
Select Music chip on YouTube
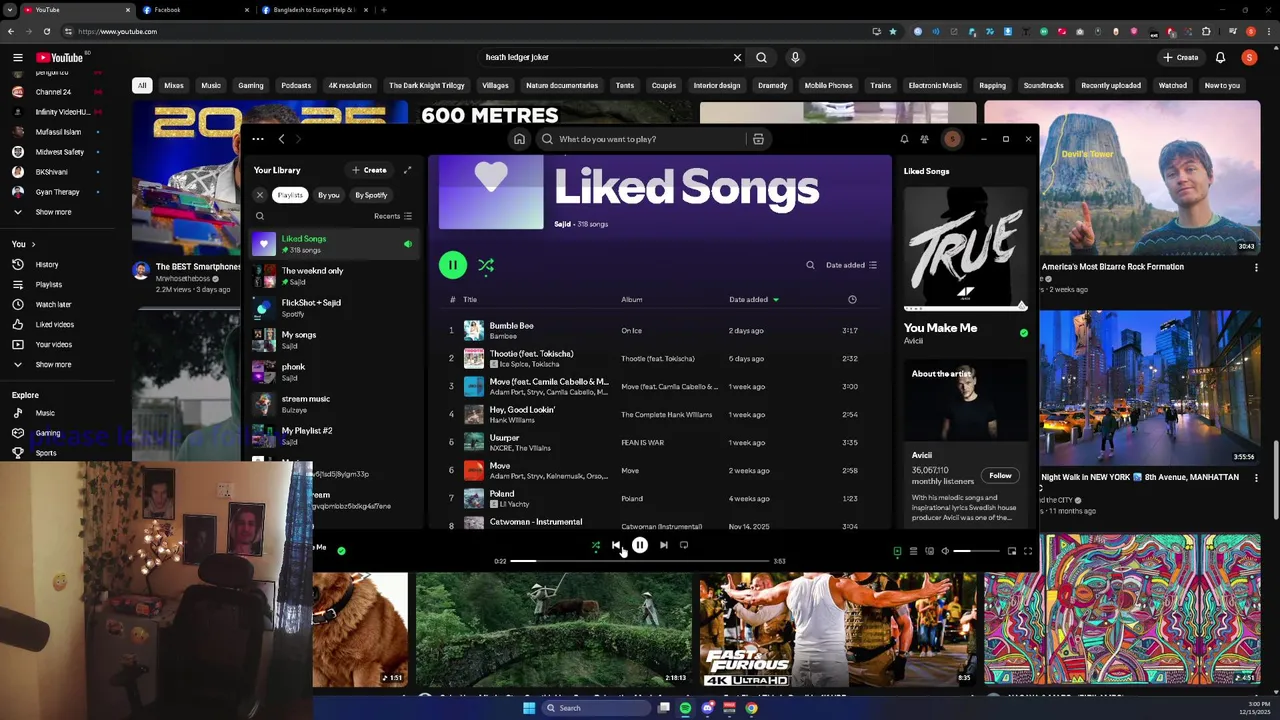coord(211,85)
